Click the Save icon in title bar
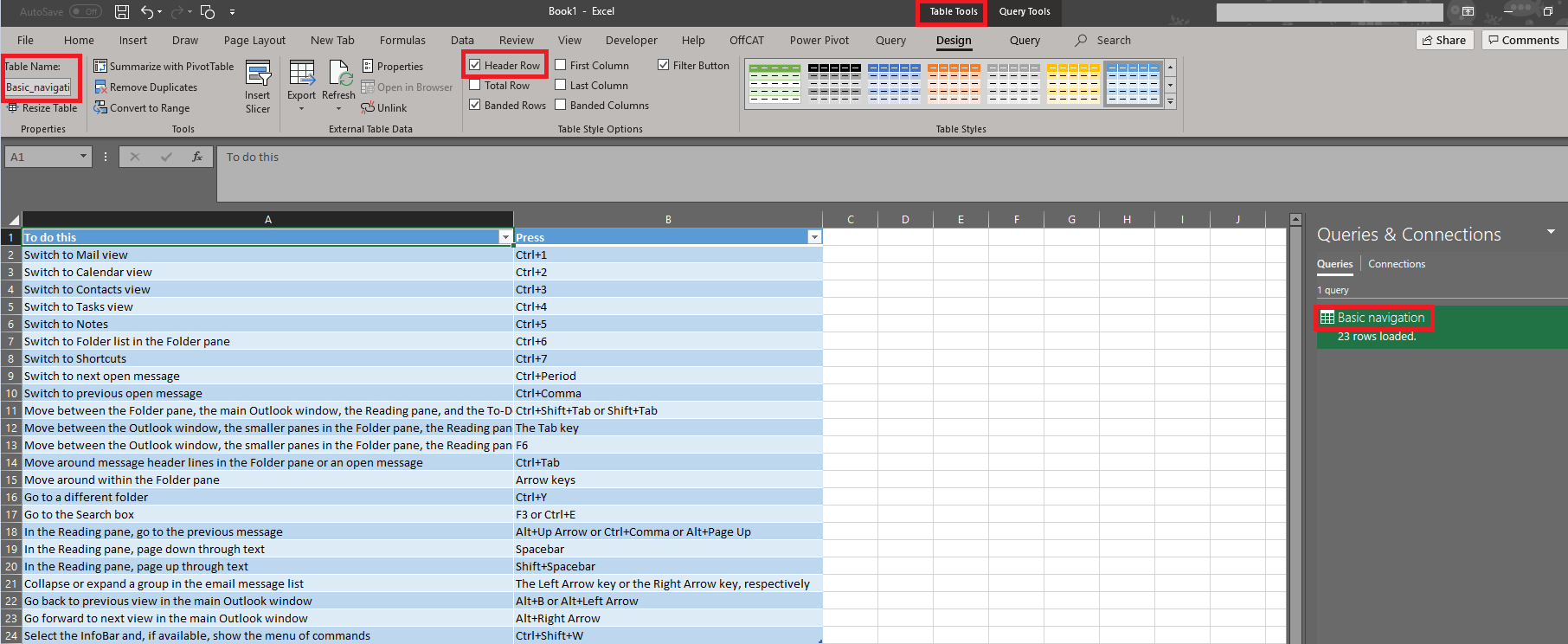The image size is (1568, 644). 122,12
